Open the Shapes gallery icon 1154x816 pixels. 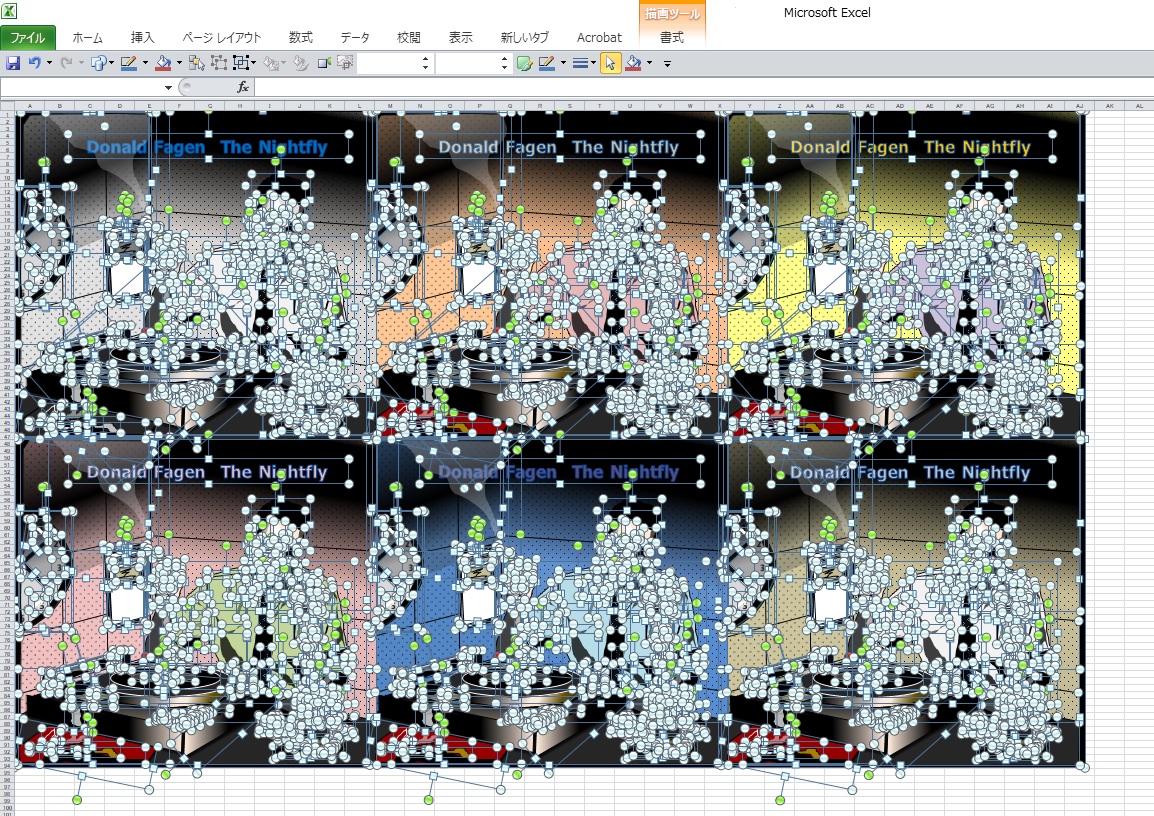tap(98, 63)
